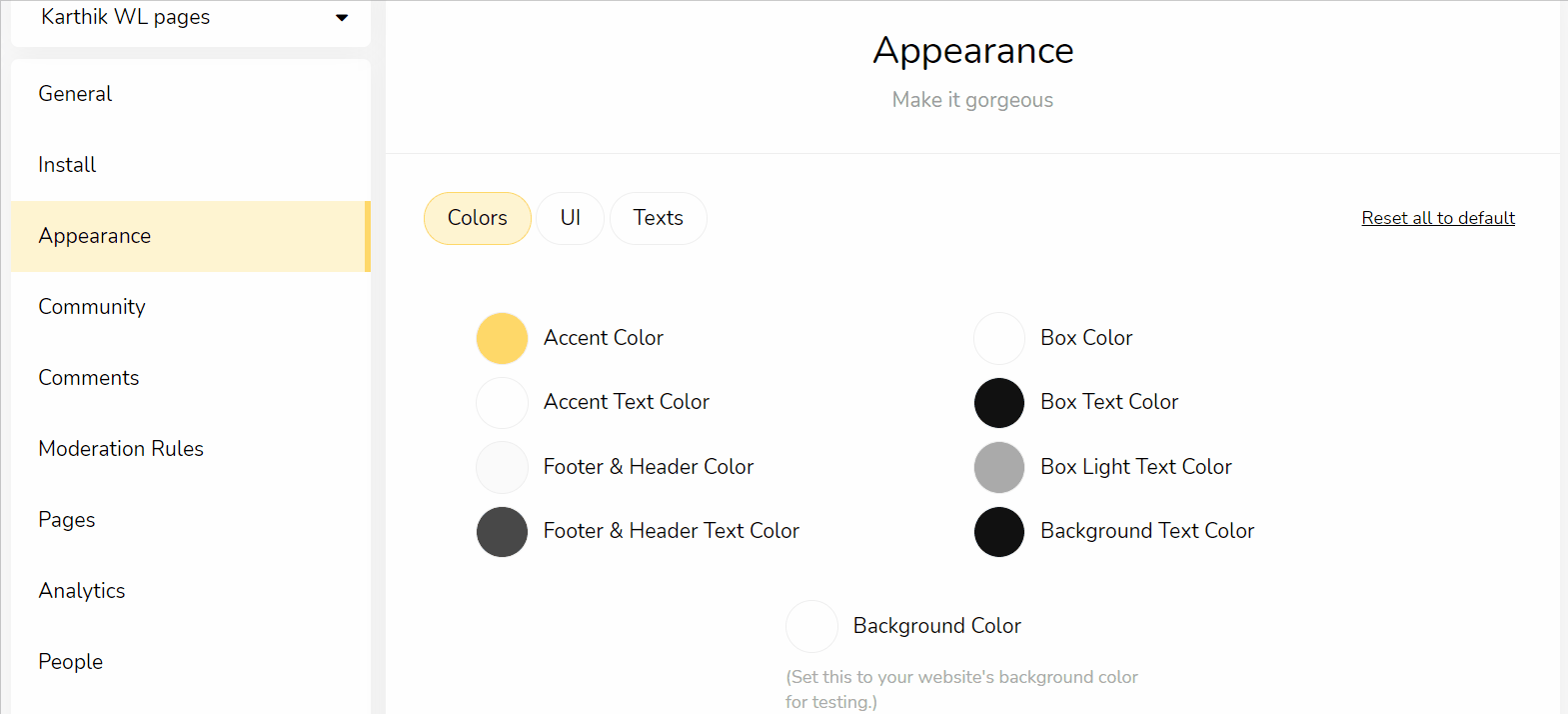Open the white Box Color swatch
The image size is (1568, 714).
[x=999, y=338]
